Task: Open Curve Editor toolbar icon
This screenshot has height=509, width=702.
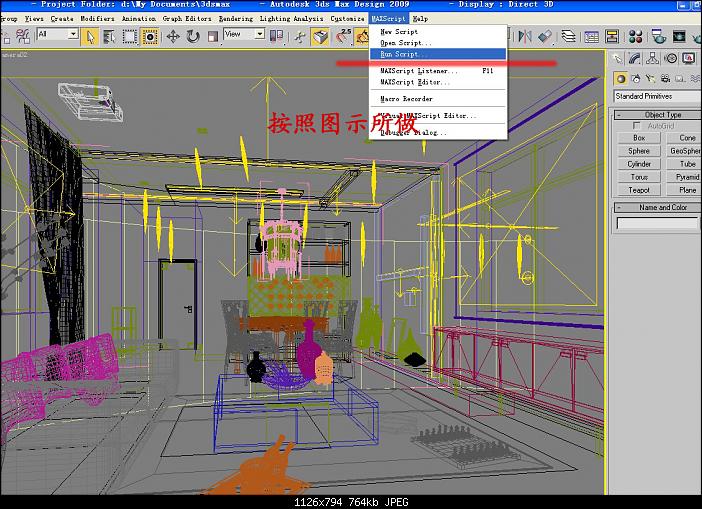Action: click(591, 36)
